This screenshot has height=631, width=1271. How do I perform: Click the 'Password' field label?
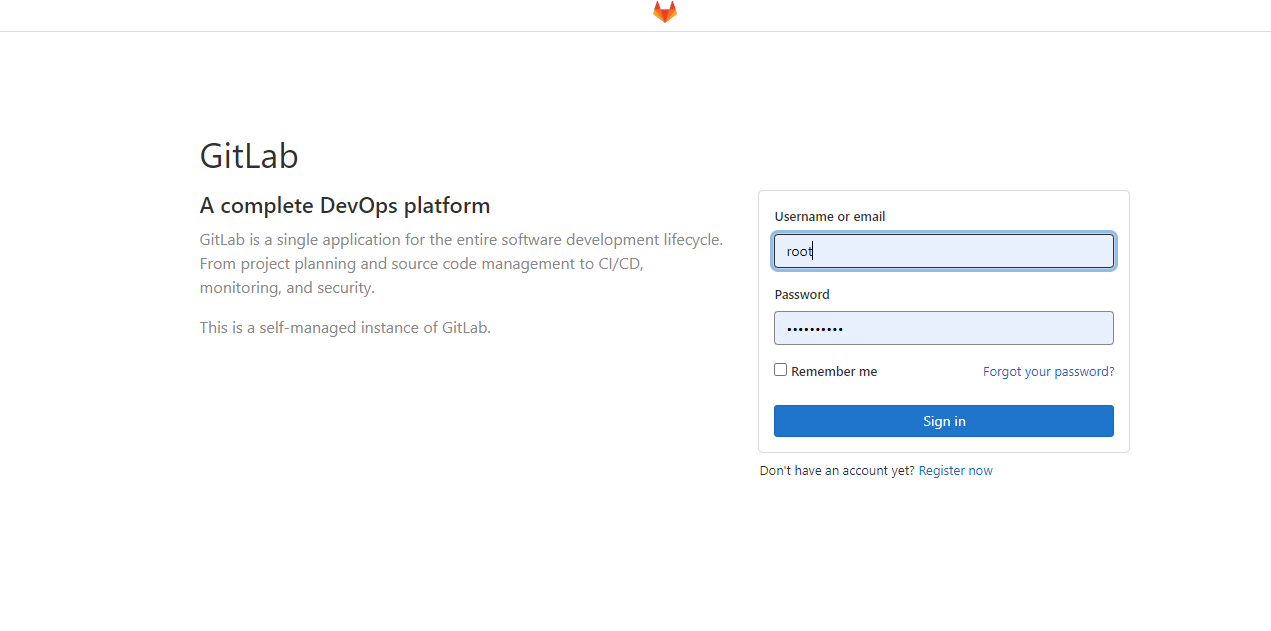802,295
